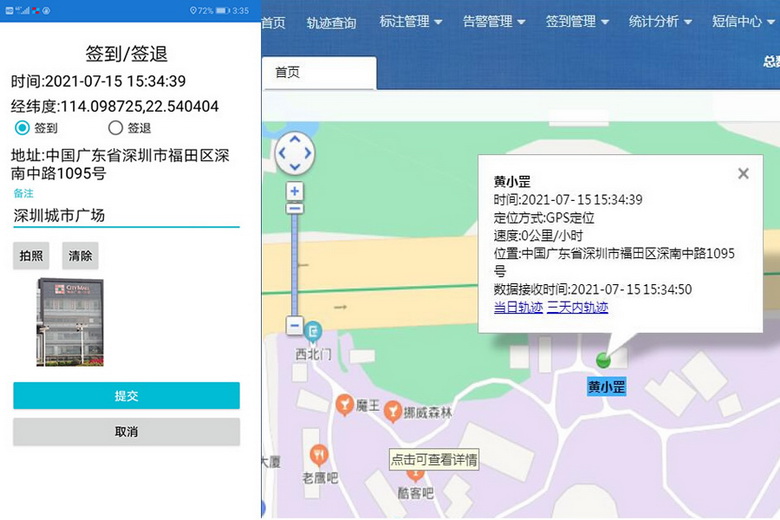Close the 黄小罡 info popup
This screenshot has width=780, height=520.
click(743, 173)
